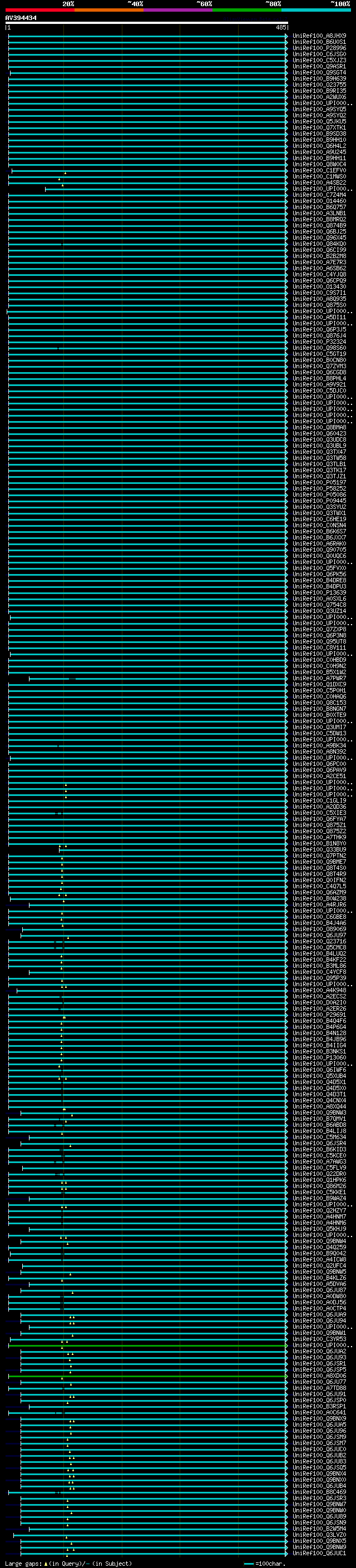356x1568 pixels.
Task: Click the UniRef100_B4J4A6 entry
Action: [319, 923]
